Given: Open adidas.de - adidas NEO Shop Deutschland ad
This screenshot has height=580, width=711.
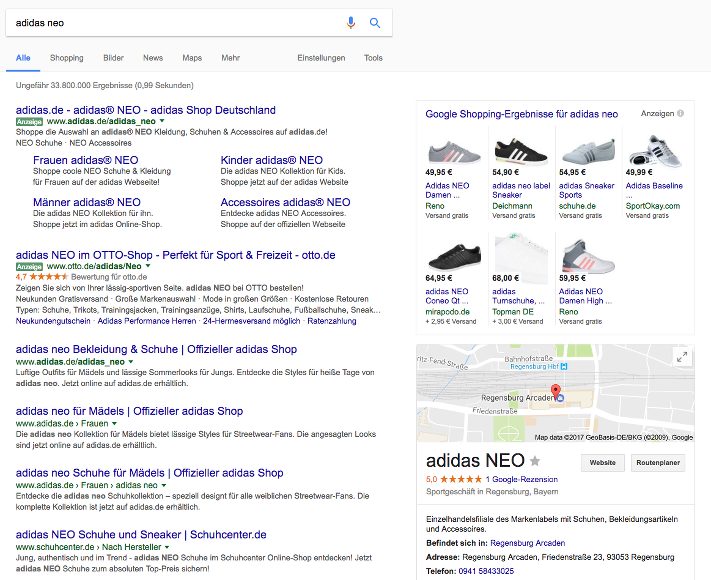Looking at the screenshot, I should pyautogui.click(x=146, y=110).
